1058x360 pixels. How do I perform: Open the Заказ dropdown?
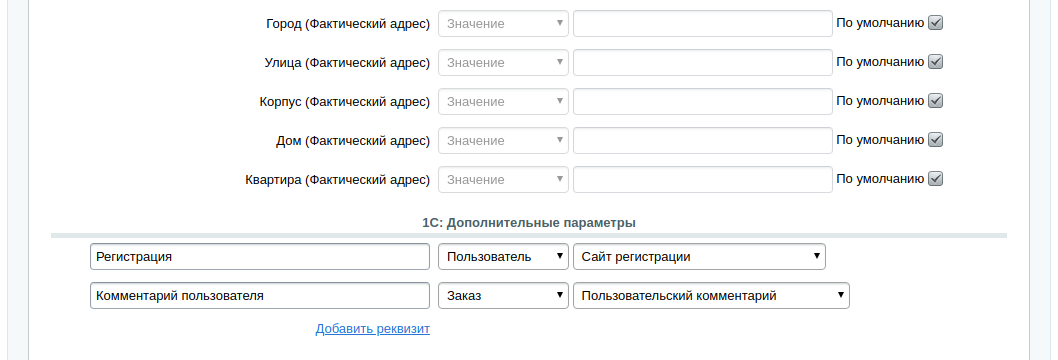pos(503,296)
